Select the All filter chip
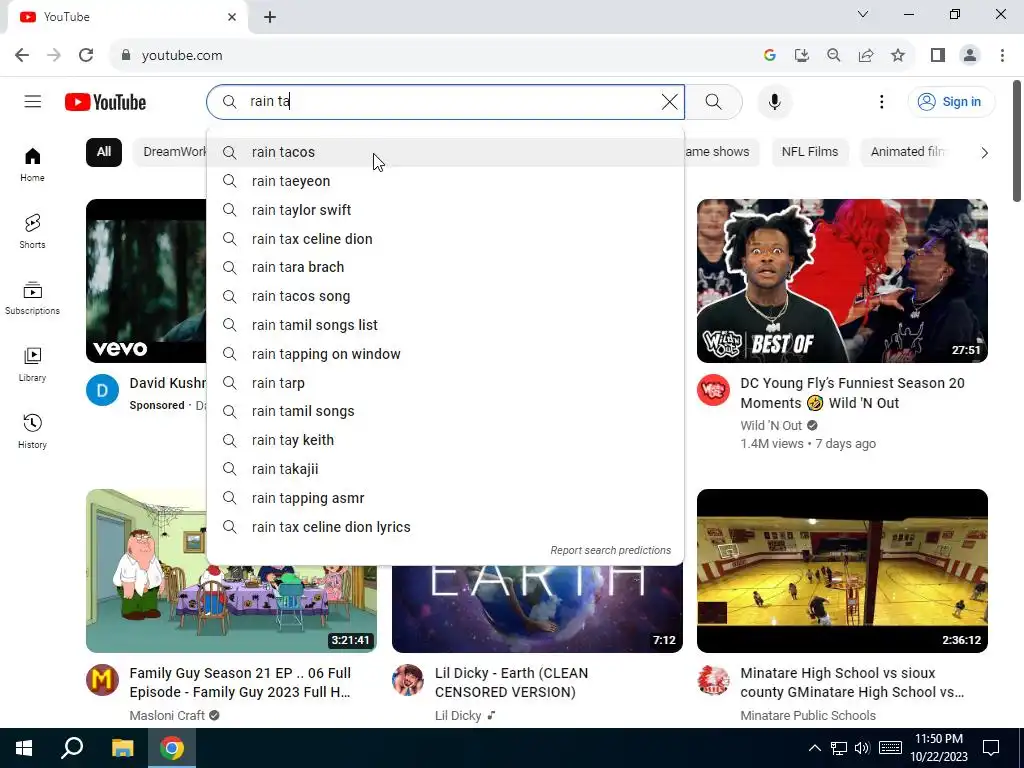 pyautogui.click(x=104, y=152)
